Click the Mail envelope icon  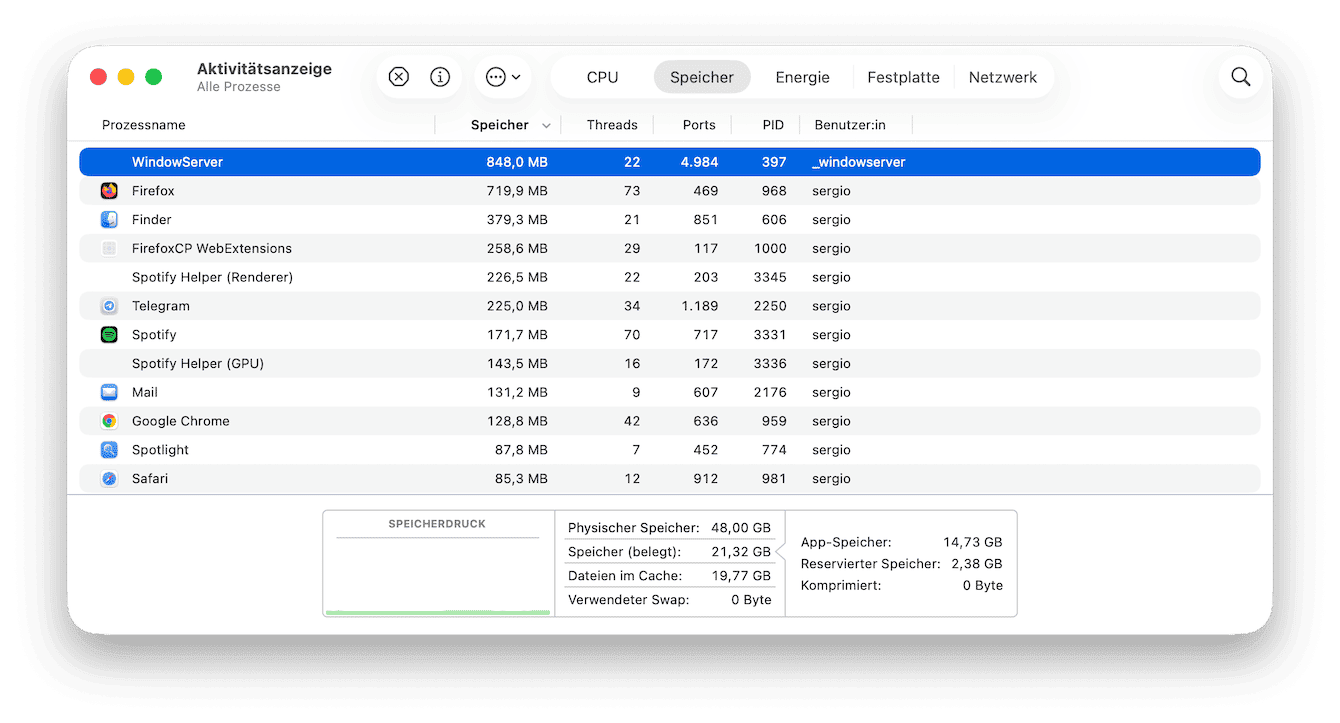click(x=109, y=392)
